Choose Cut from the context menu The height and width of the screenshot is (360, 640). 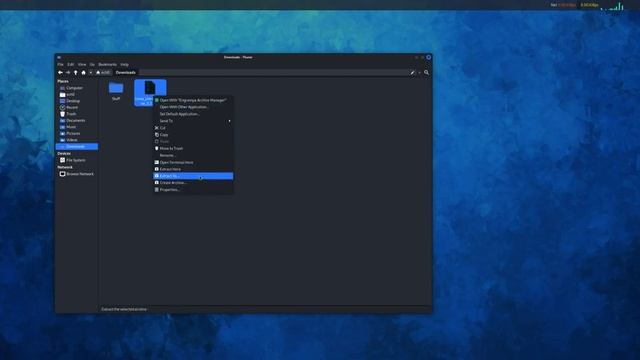point(193,128)
